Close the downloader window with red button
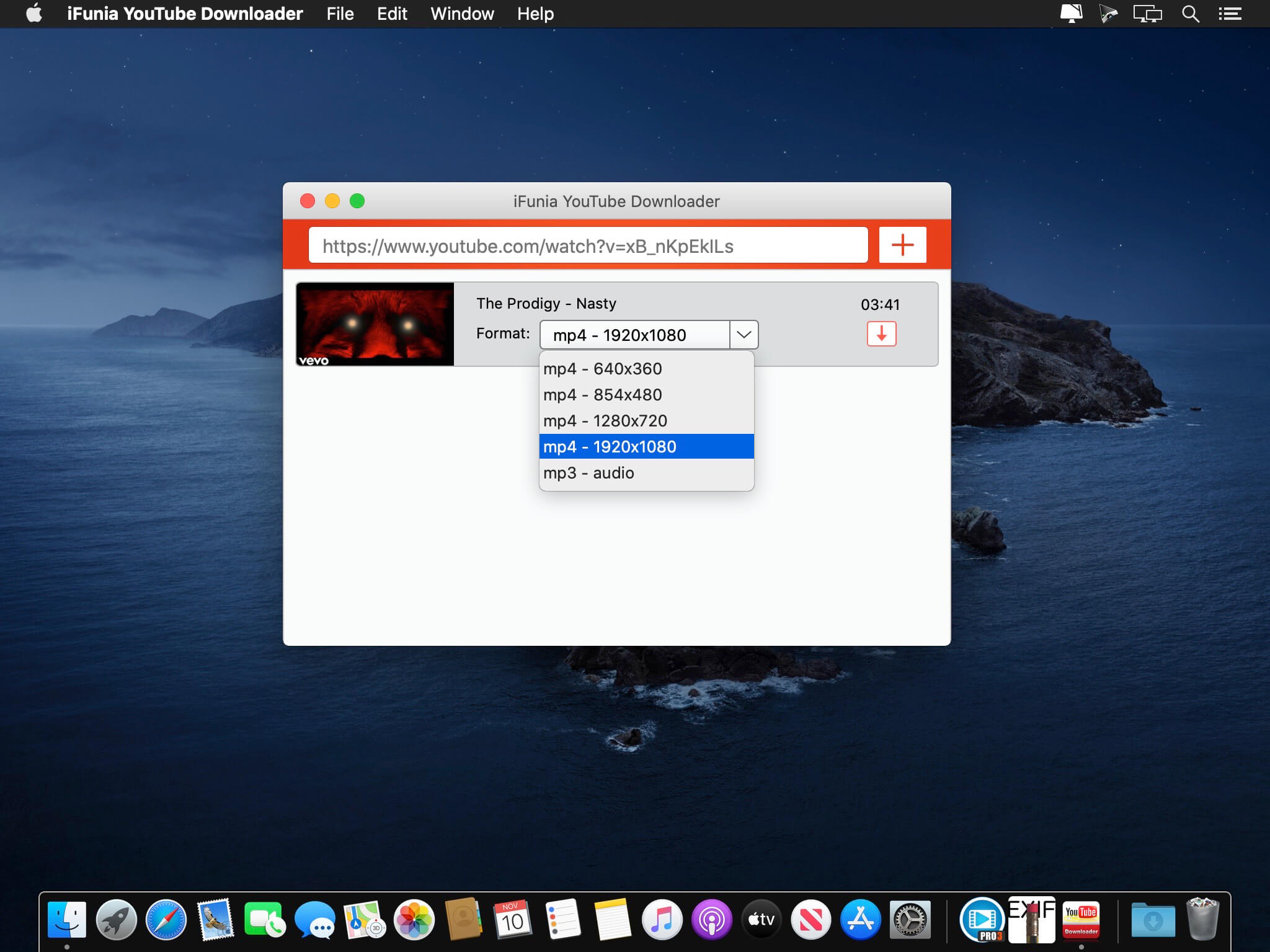The width and height of the screenshot is (1270, 952). pos(308,201)
